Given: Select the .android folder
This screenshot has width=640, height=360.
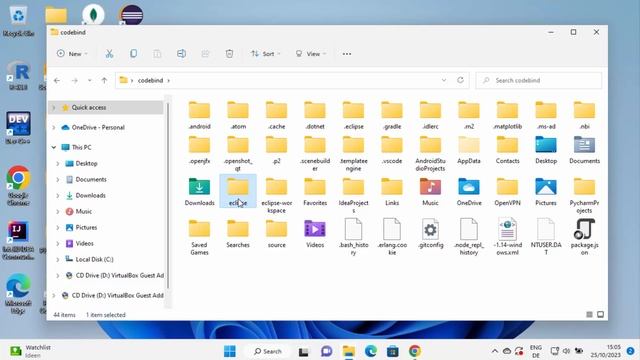Looking at the screenshot, I should 200,116.
